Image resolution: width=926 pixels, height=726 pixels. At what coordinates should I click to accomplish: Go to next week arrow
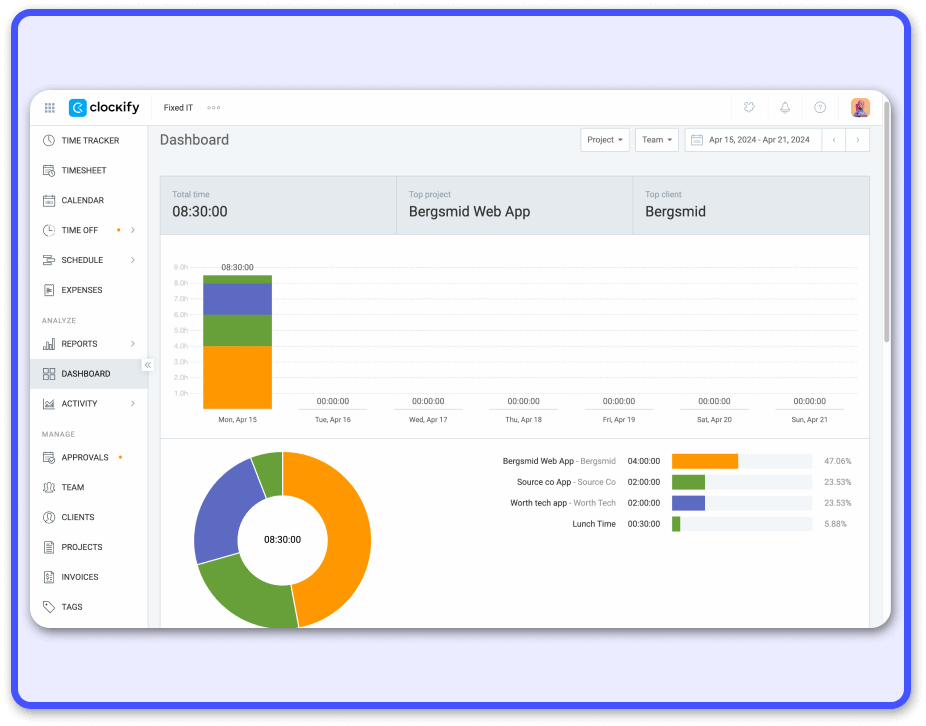point(857,140)
